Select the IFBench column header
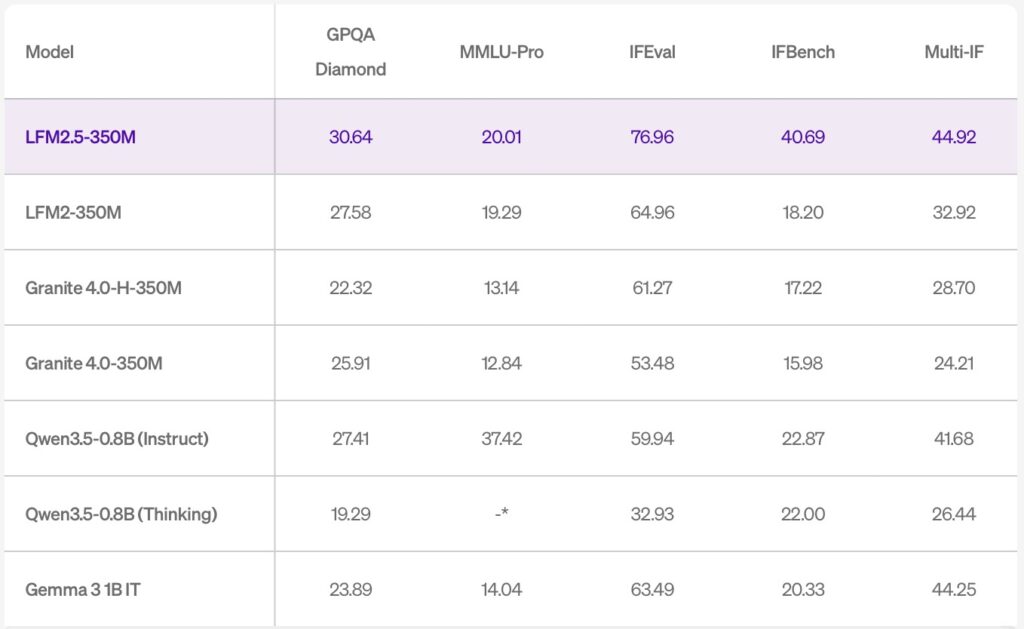The image size is (1024, 629). coord(803,52)
